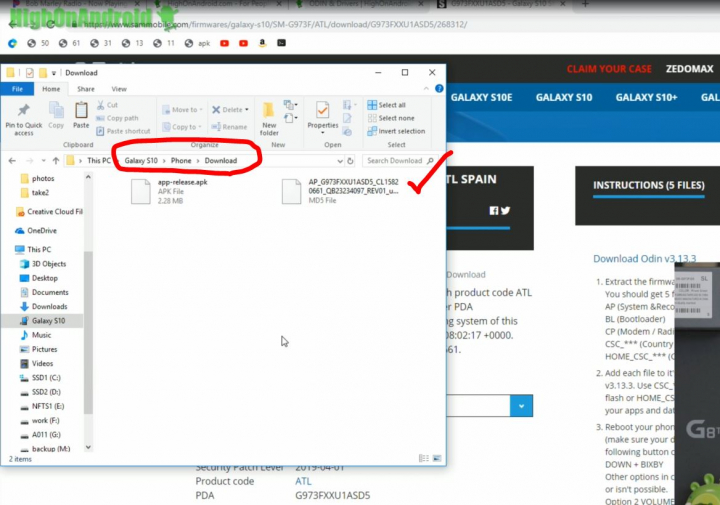Screen dimensions: 720x505
Task: Open Downloads in navigation pane
Action: click(44, 307)
